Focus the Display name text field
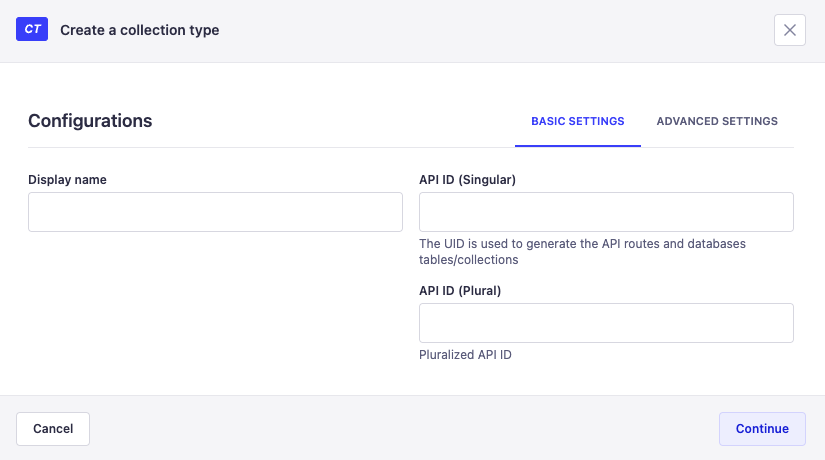The image size is (825, 460). click(215, 212)
